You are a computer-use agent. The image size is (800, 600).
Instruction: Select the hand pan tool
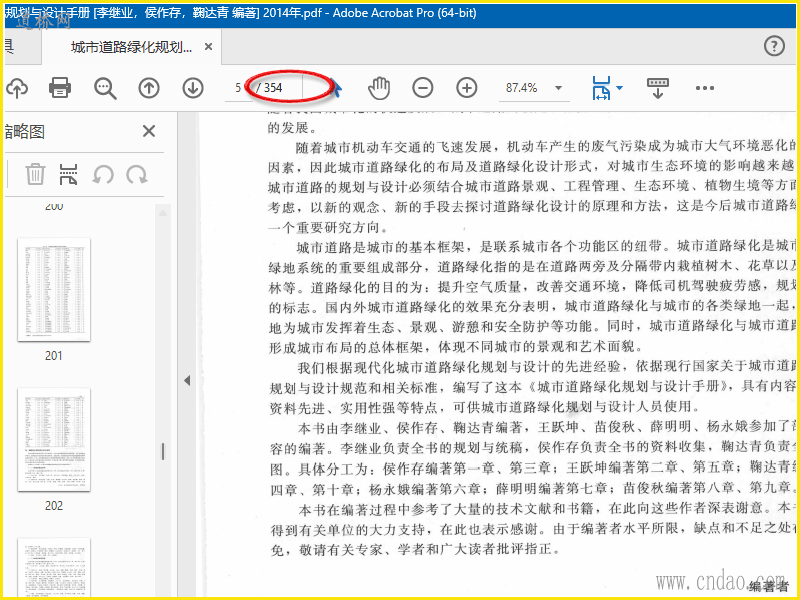coord(379,88)
